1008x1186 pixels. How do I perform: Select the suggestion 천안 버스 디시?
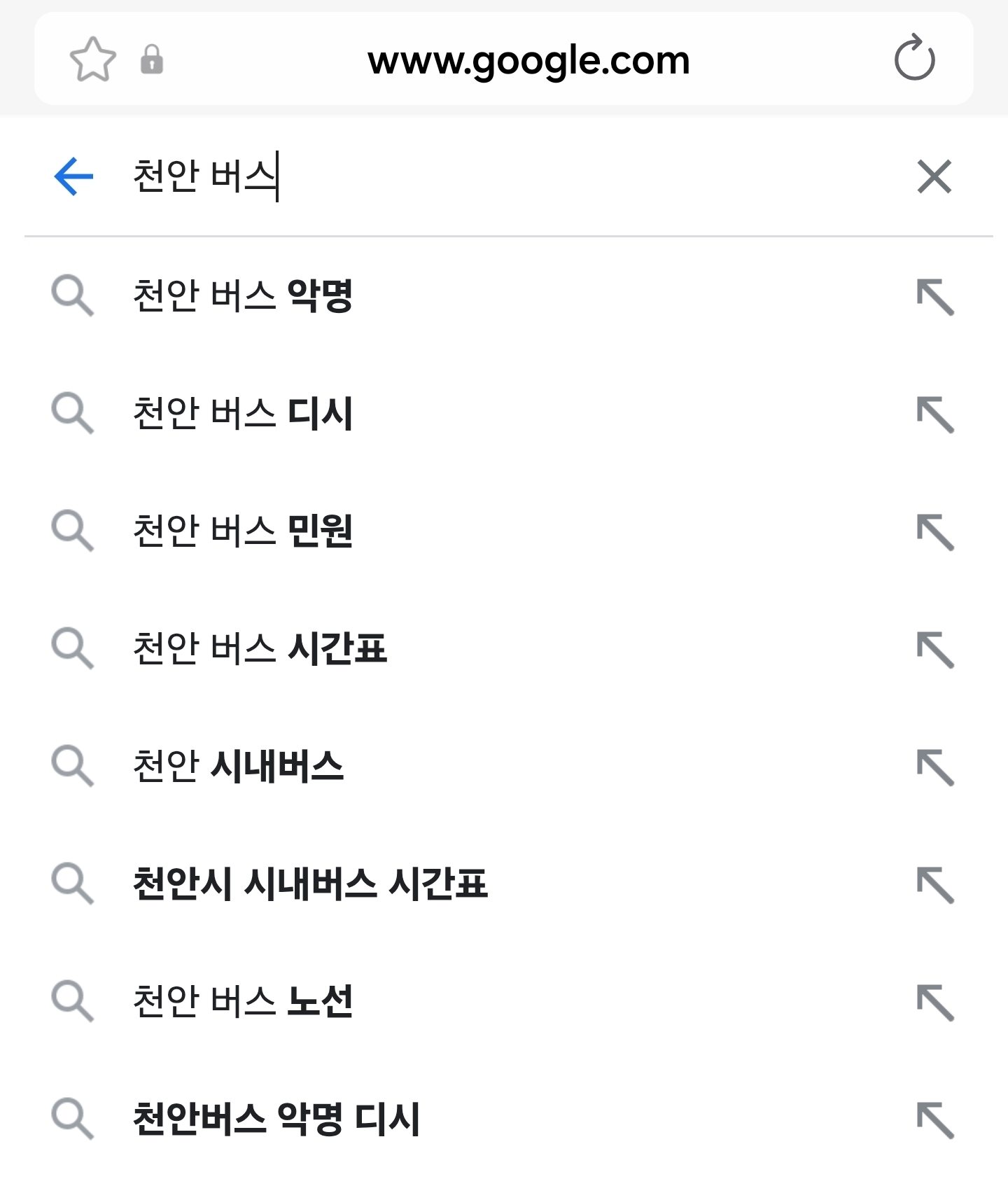(x=242, y=414)
